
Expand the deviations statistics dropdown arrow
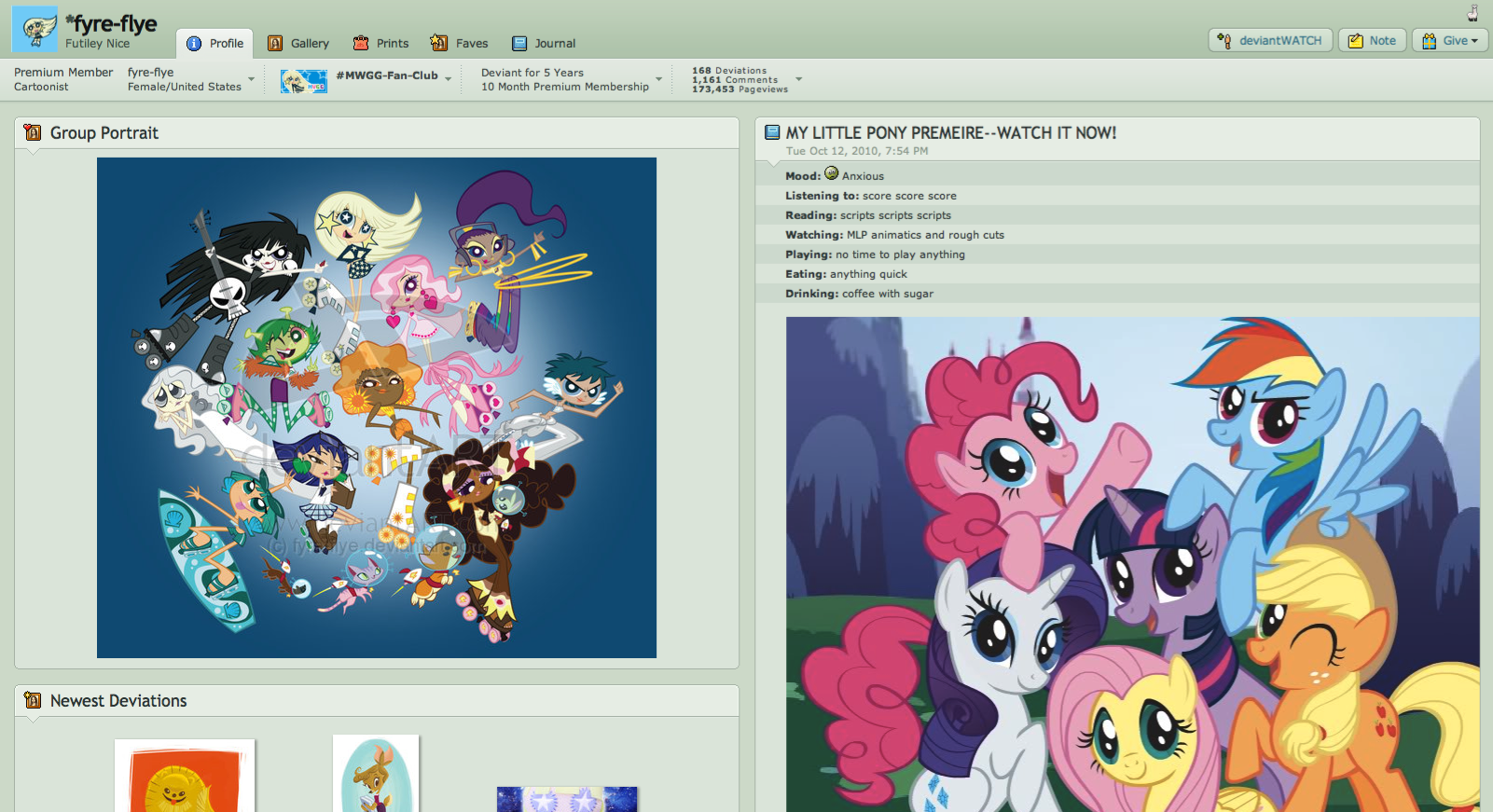coord(799,79)
